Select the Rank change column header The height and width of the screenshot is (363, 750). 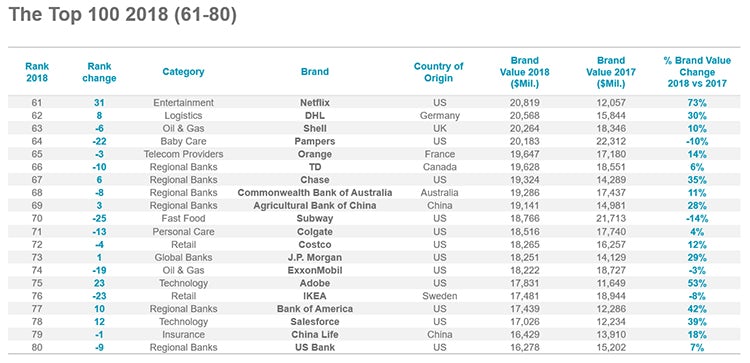pos(99,72)
